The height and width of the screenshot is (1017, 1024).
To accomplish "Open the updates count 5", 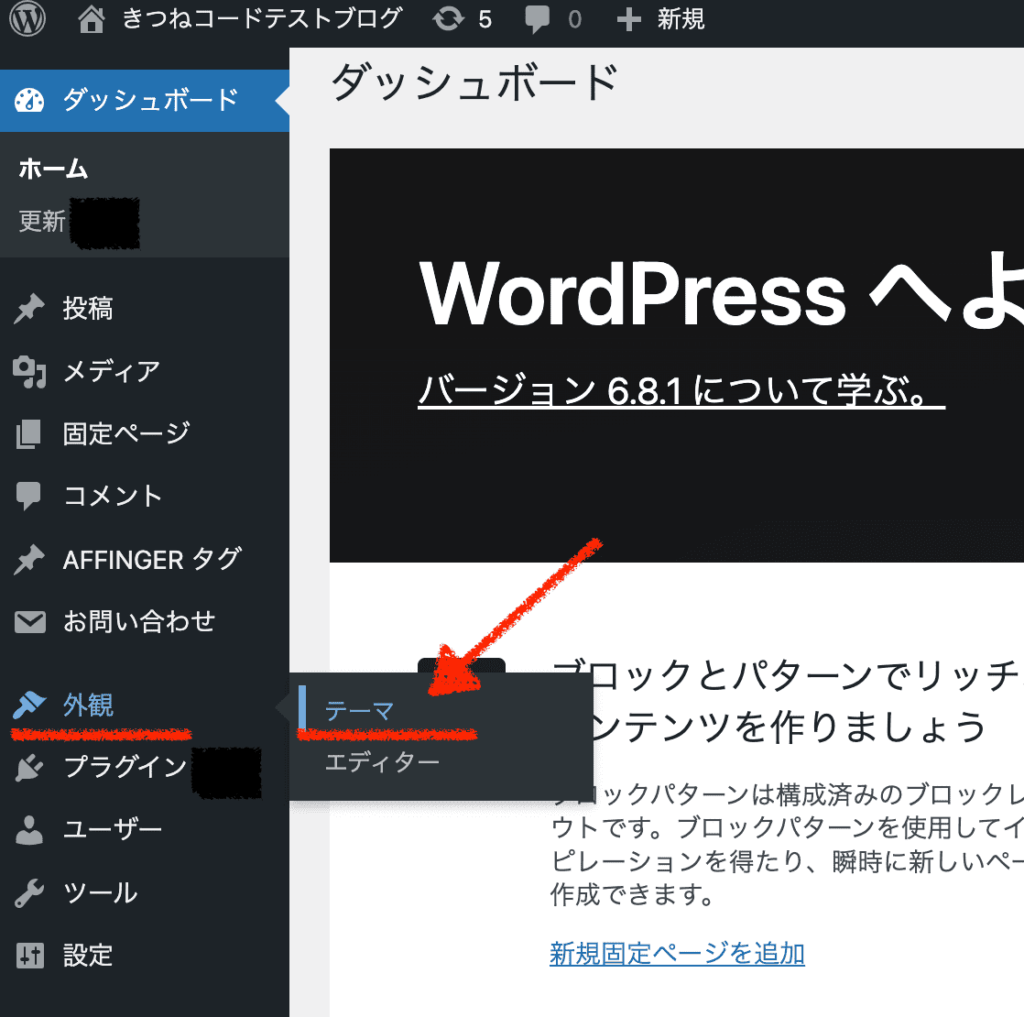I will click(485, 19).
